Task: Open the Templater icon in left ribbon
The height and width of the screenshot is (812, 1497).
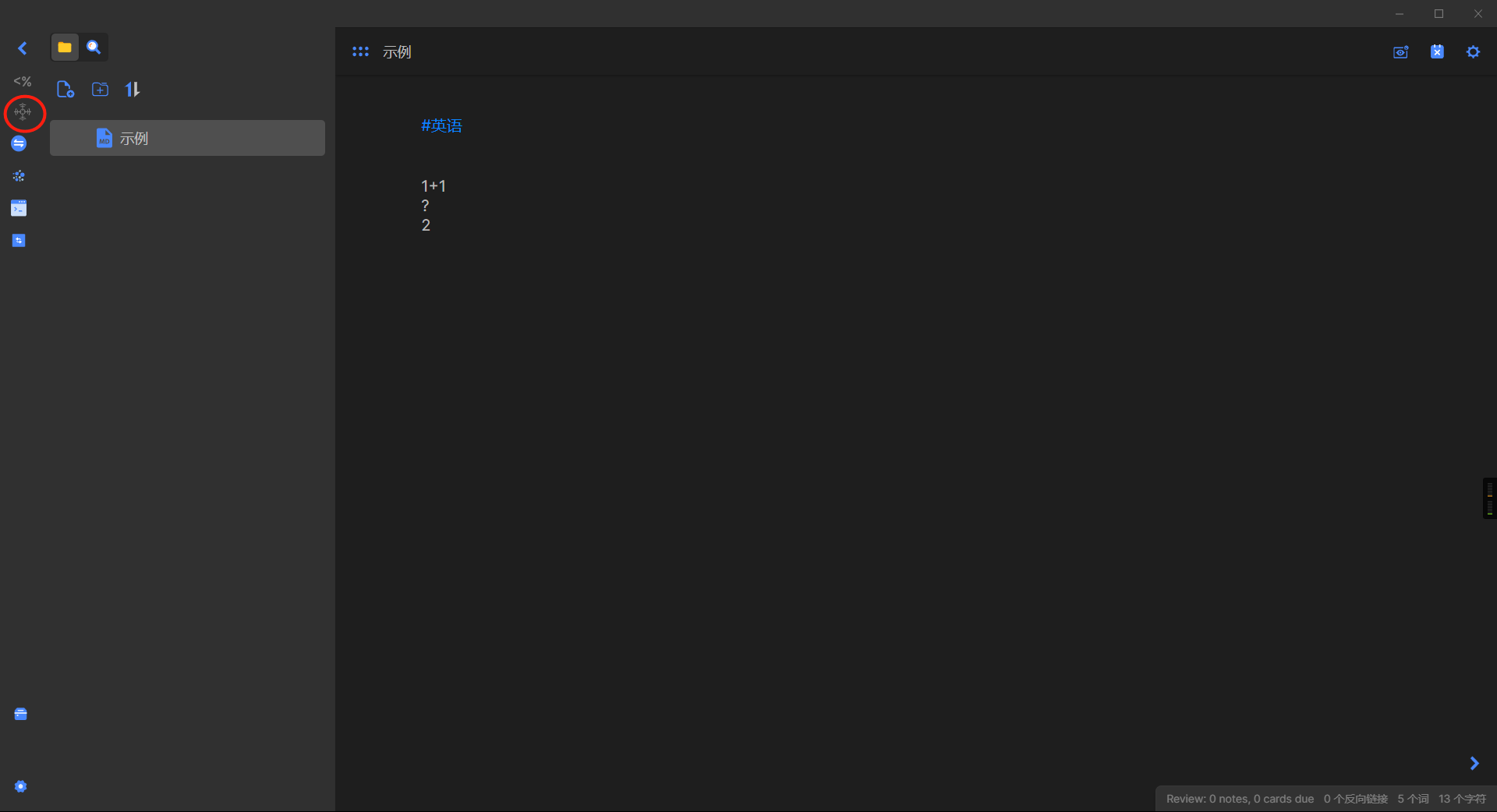Action: tap(23, 81)
